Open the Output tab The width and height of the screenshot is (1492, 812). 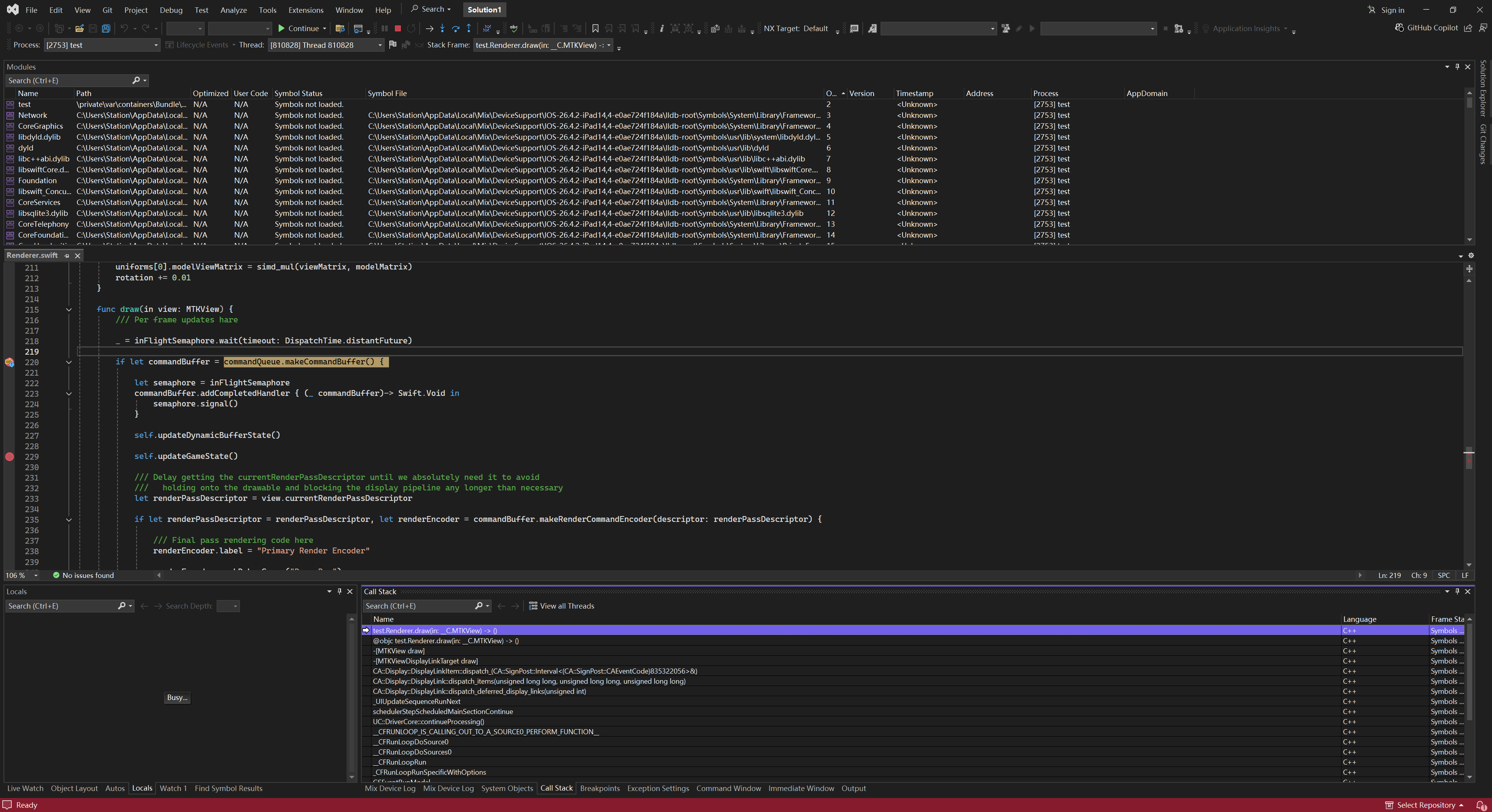point(853,788)
